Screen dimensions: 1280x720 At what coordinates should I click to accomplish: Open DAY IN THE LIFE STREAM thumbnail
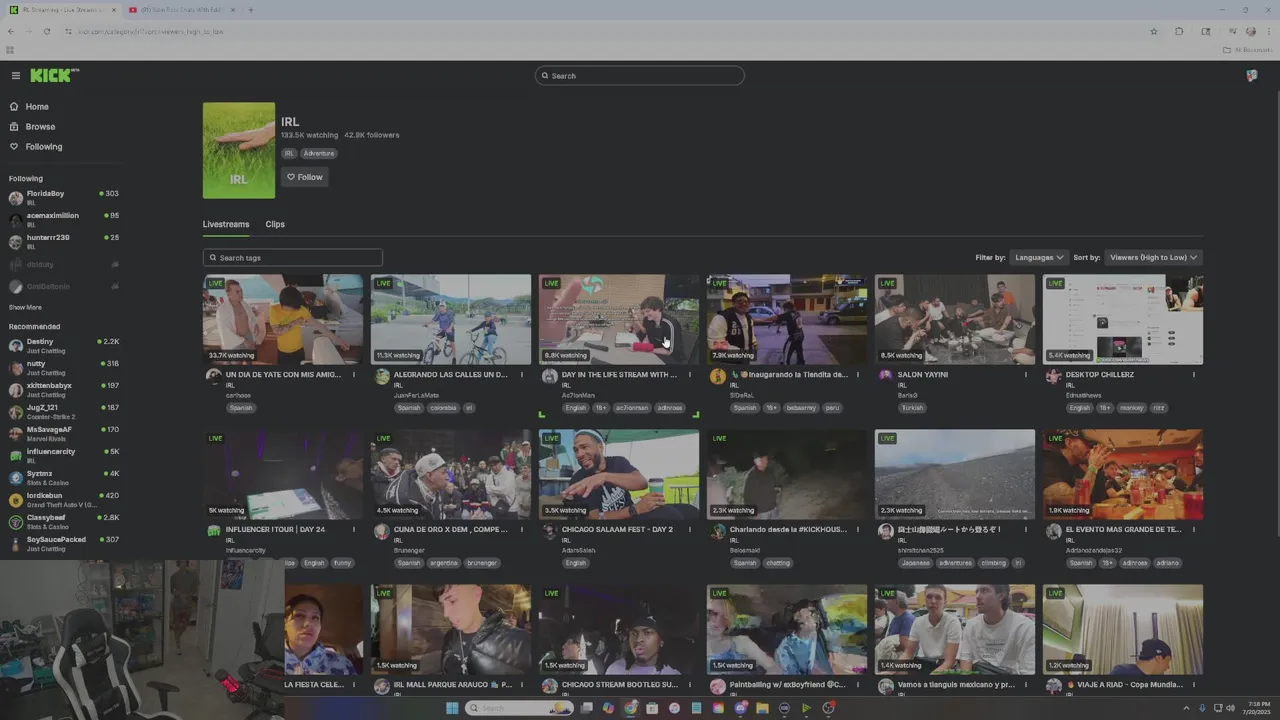tap(619, 320)
